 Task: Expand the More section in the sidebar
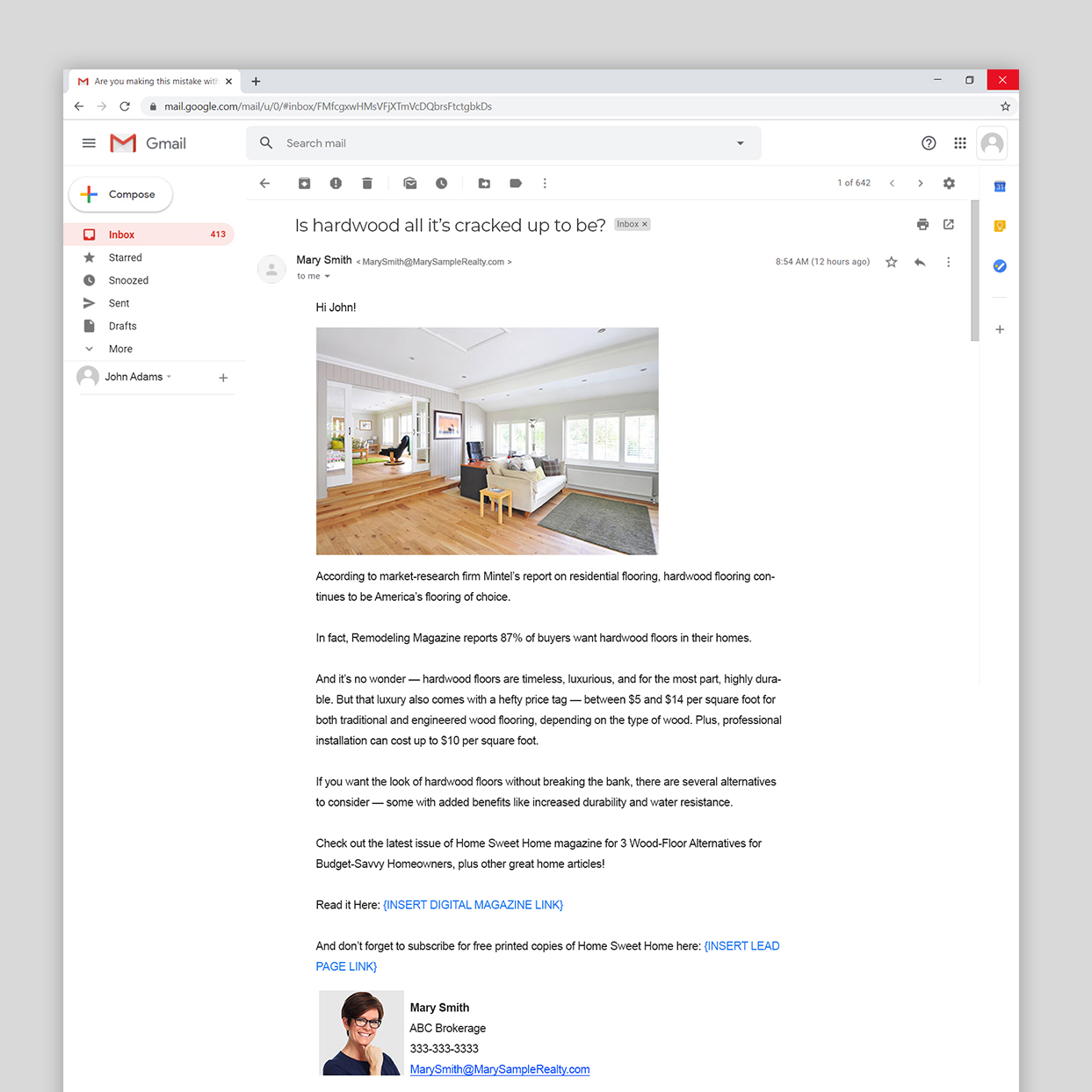coord(119,349)
